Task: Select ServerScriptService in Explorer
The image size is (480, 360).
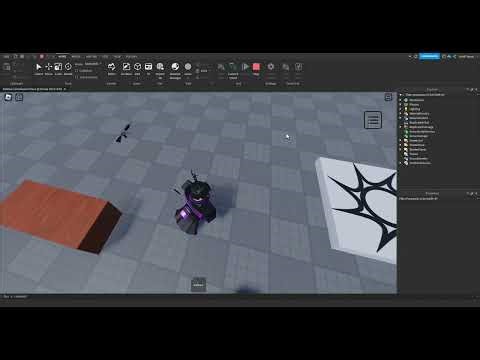Action: (419, 131)
